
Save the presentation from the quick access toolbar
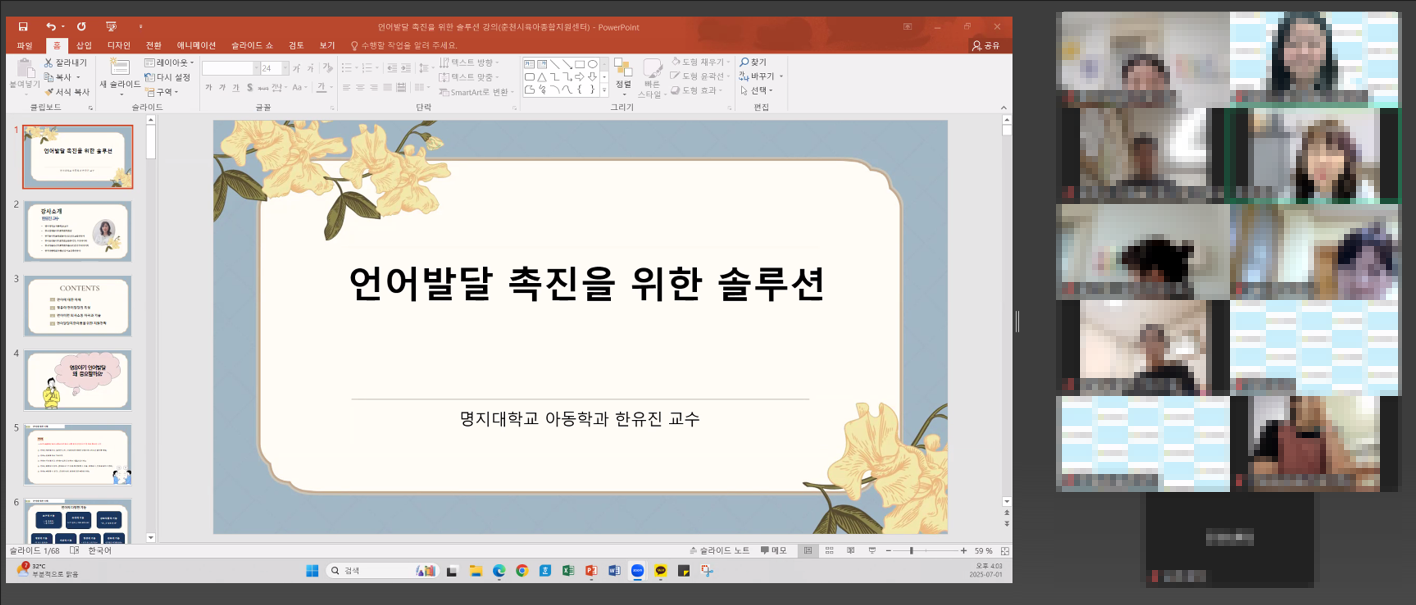[23, 27]
